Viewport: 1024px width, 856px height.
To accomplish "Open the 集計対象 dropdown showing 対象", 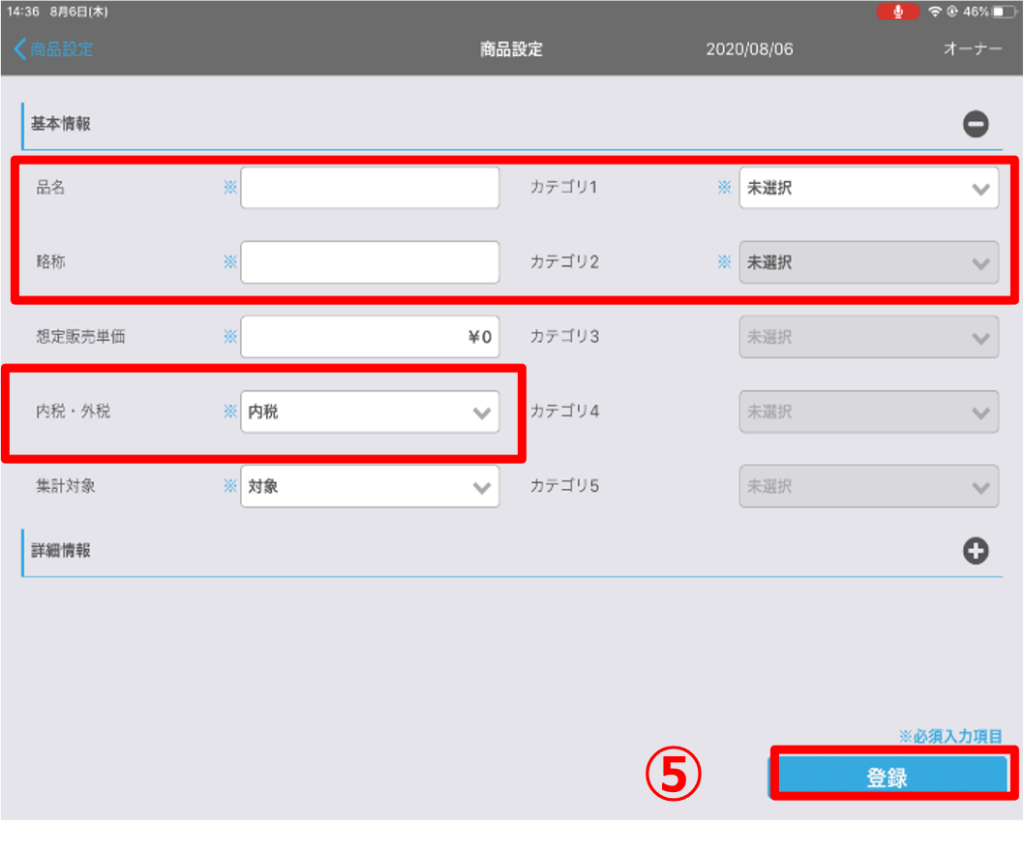I will point(370,486).
